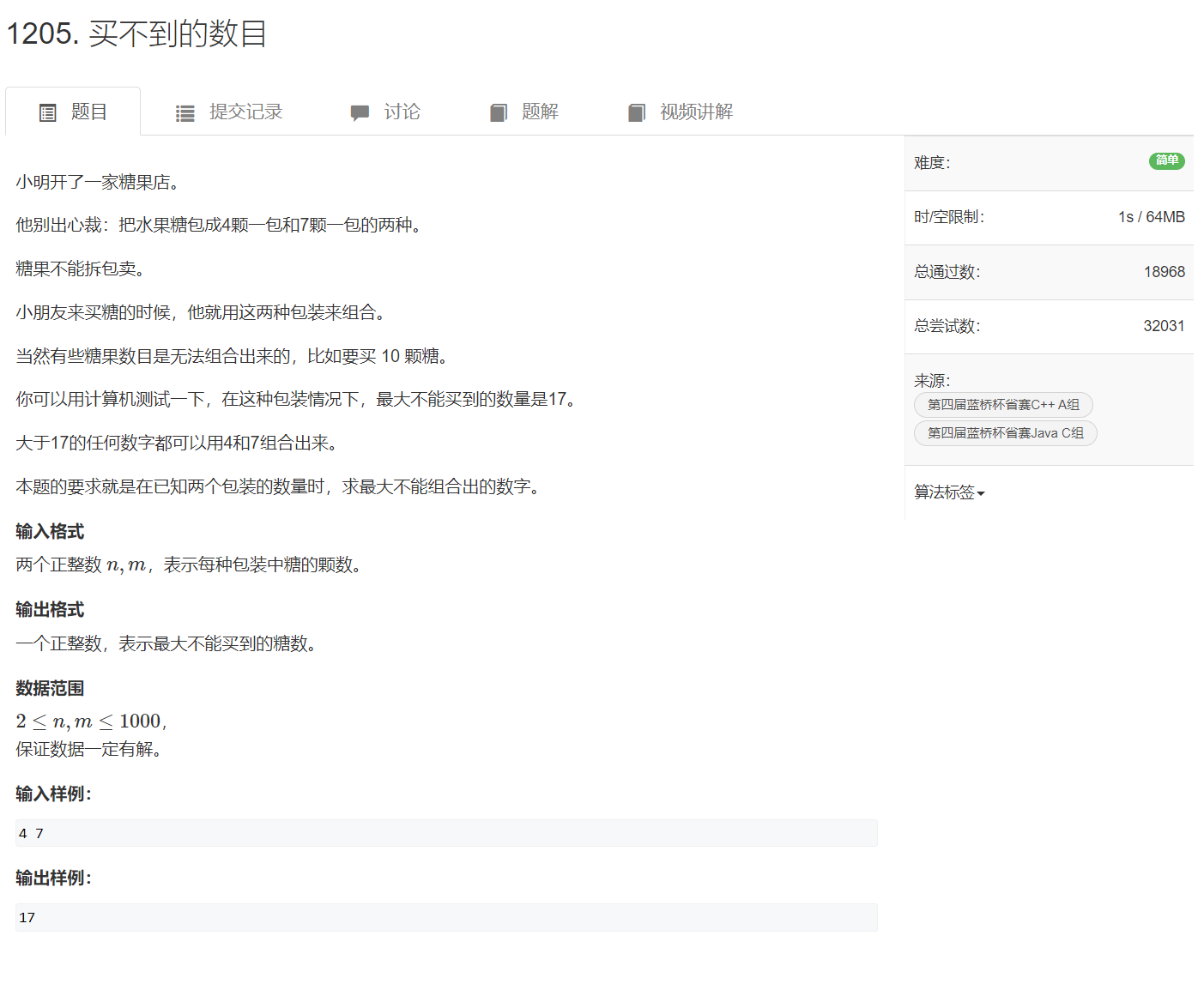The height and width of the screenshot is (984, 1204).
Task: Open the 讨论 tab
Action: click(385, 112)
